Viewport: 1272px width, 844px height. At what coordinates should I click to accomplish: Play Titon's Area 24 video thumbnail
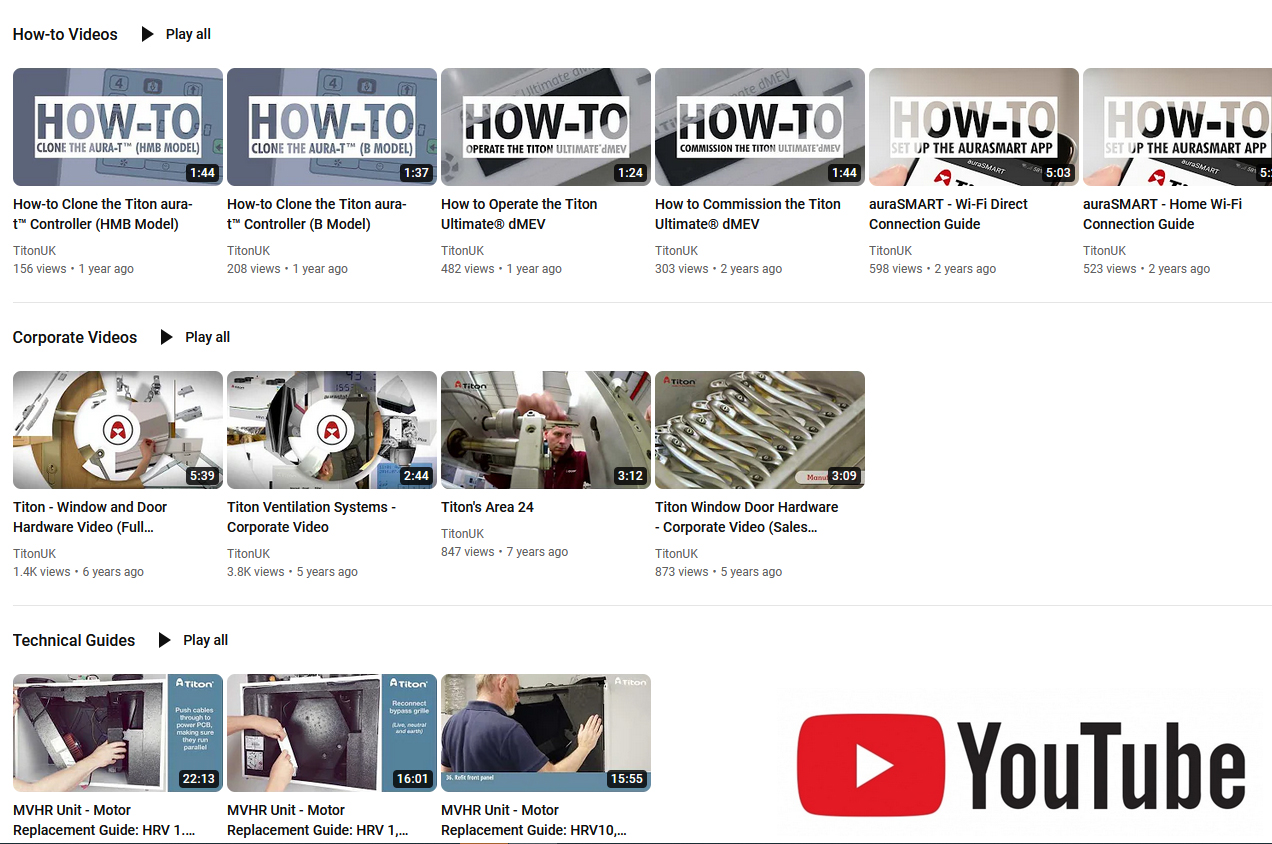[x=546, y=430]
